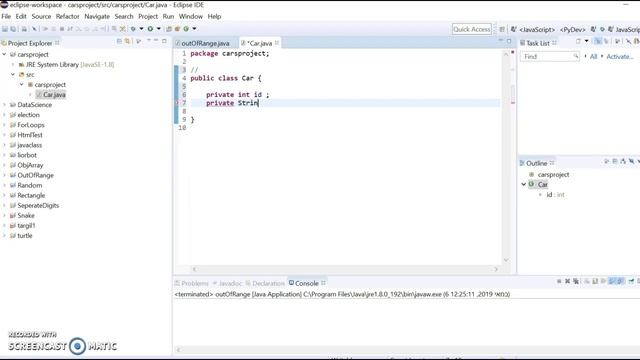640x360 pixels.
Task: Switch to the outOfRange.java editor tab
Action: (202, 43)
